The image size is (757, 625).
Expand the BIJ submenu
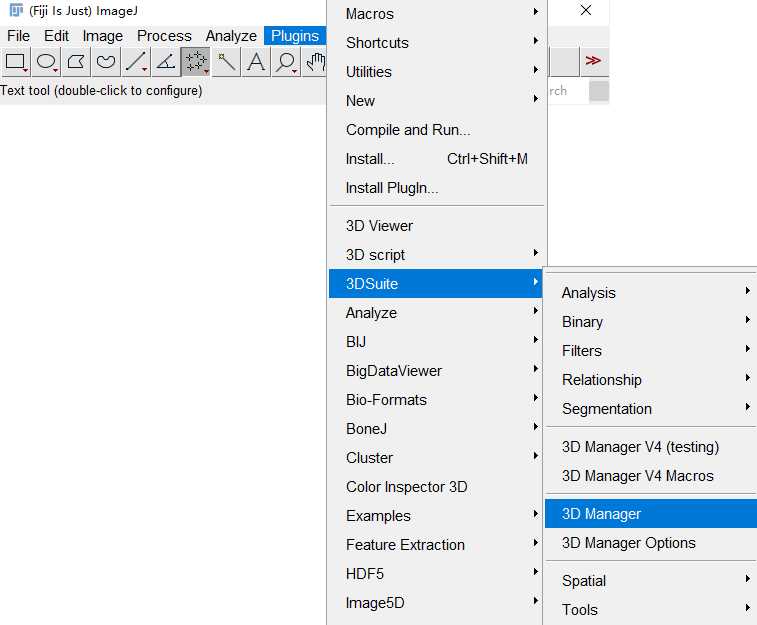tap(436, 341)
